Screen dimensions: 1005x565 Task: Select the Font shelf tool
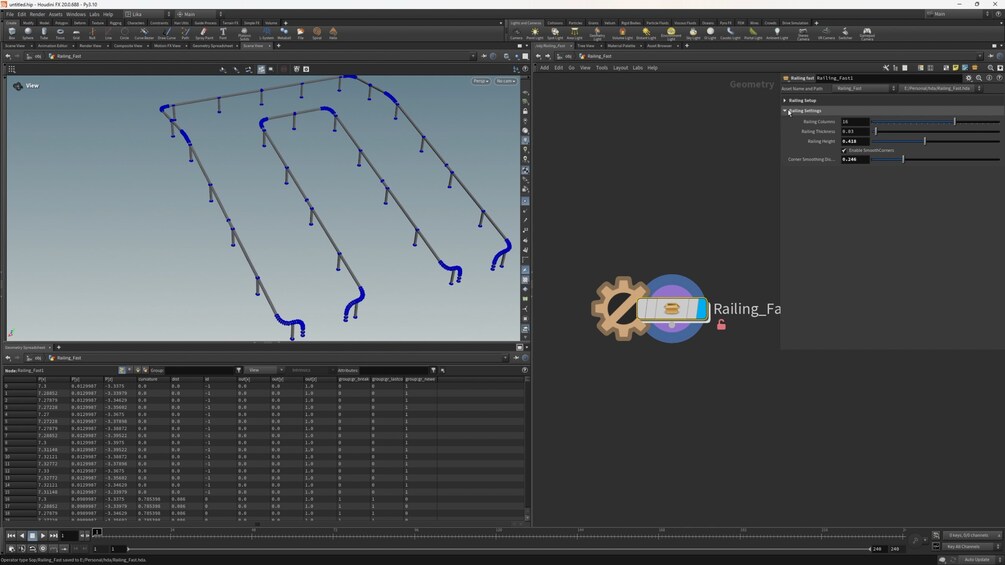223,33
